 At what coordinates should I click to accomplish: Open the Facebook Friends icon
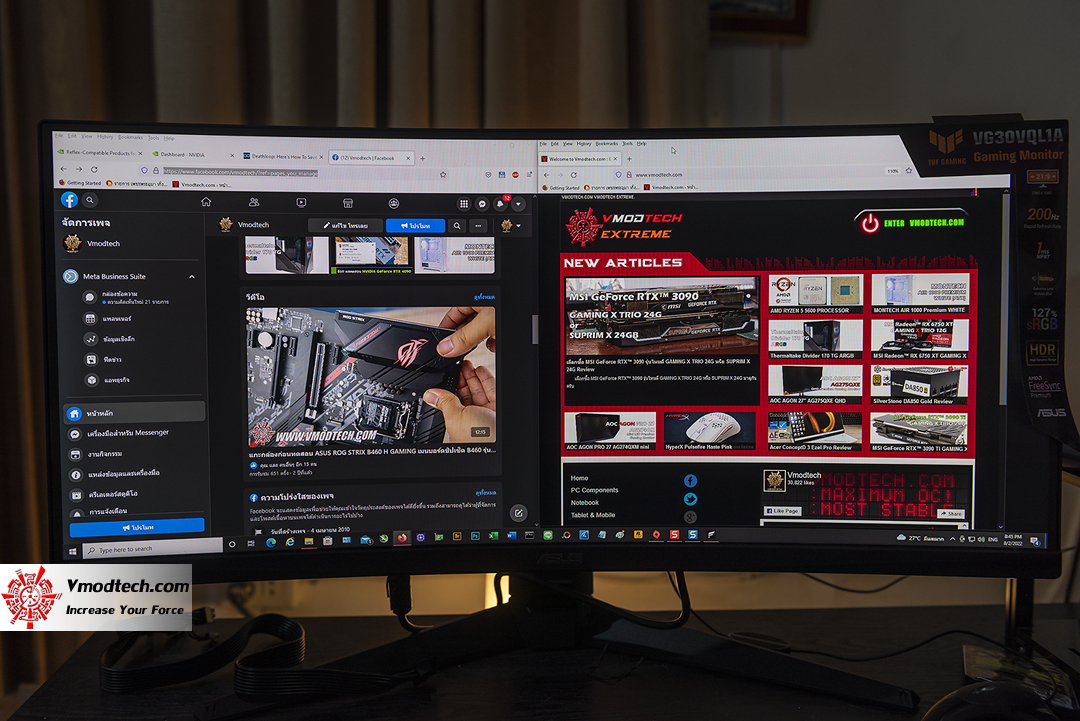[254, 202]
